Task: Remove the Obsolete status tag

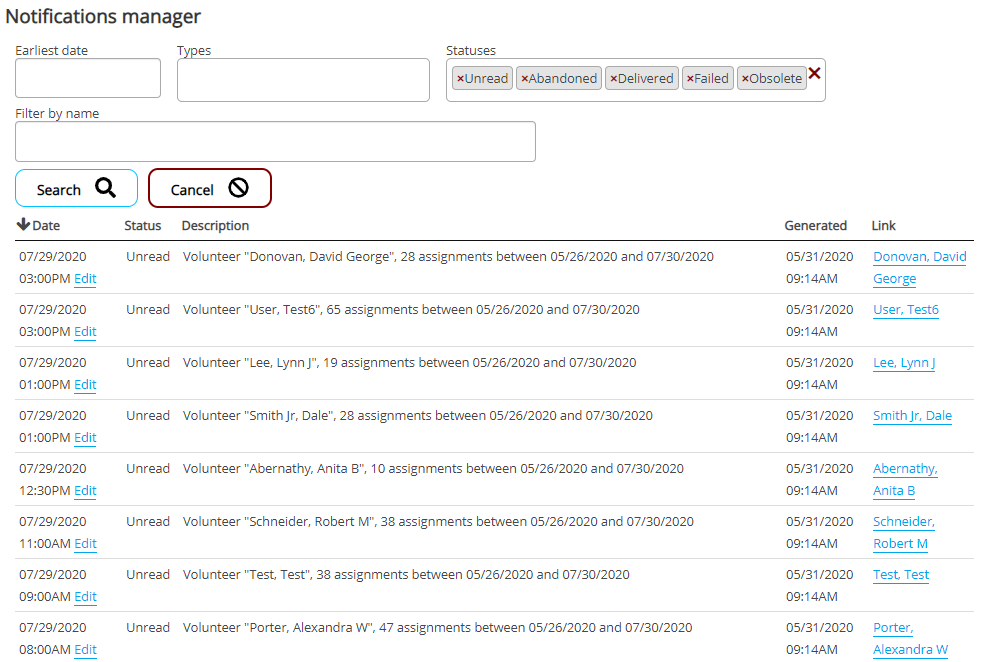Action: tap(745, 79)
